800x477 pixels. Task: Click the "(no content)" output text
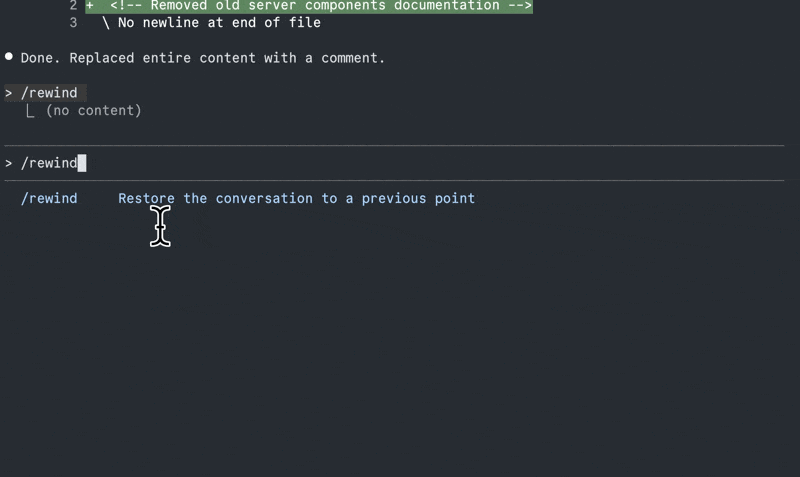pos(94,111)
